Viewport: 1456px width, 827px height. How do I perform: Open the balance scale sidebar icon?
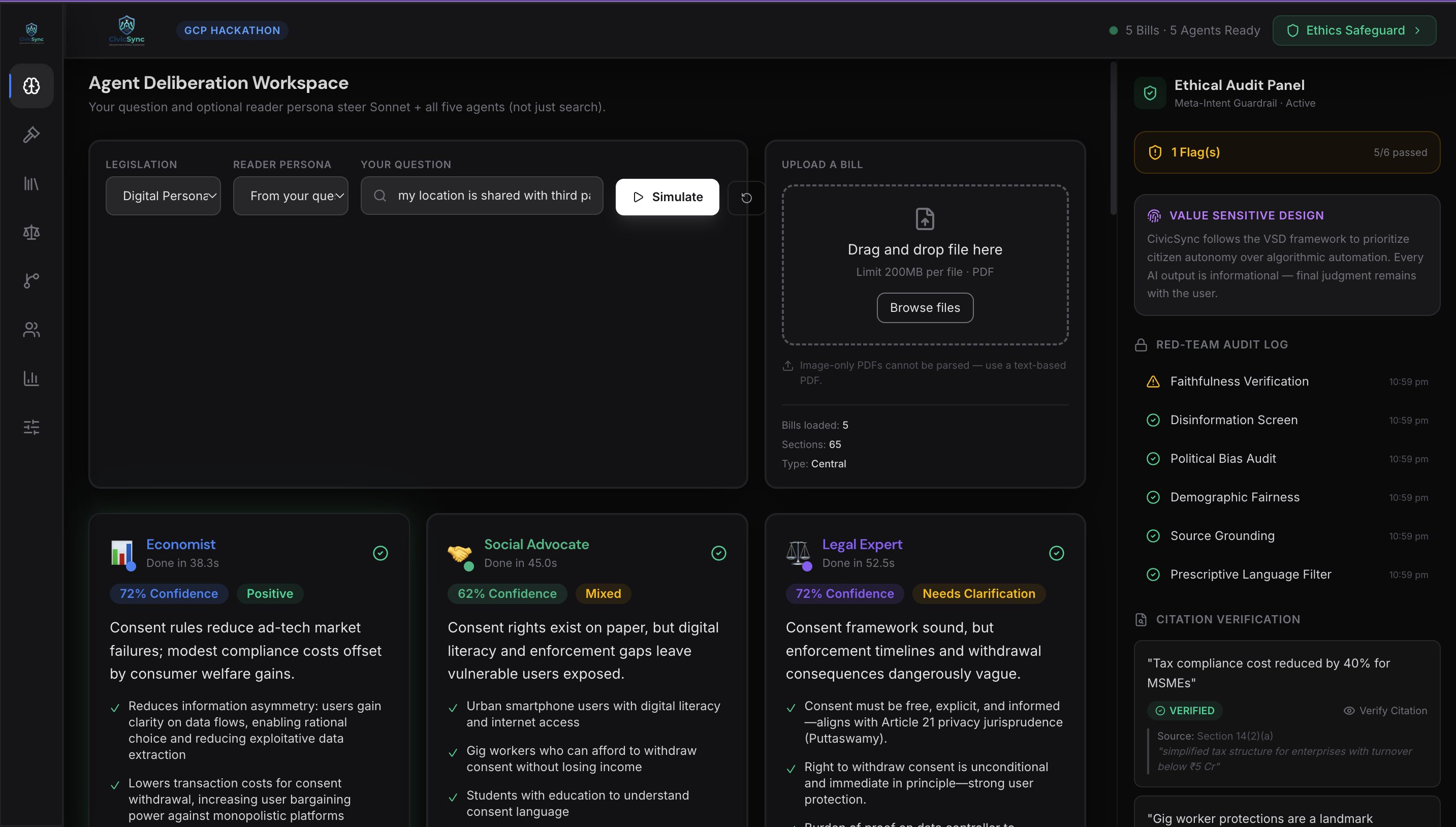(31, 232)
